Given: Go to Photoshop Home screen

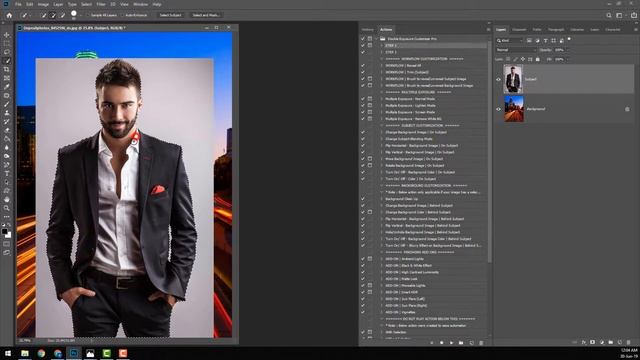Looking at the screenshot, I should pos(9,15).
